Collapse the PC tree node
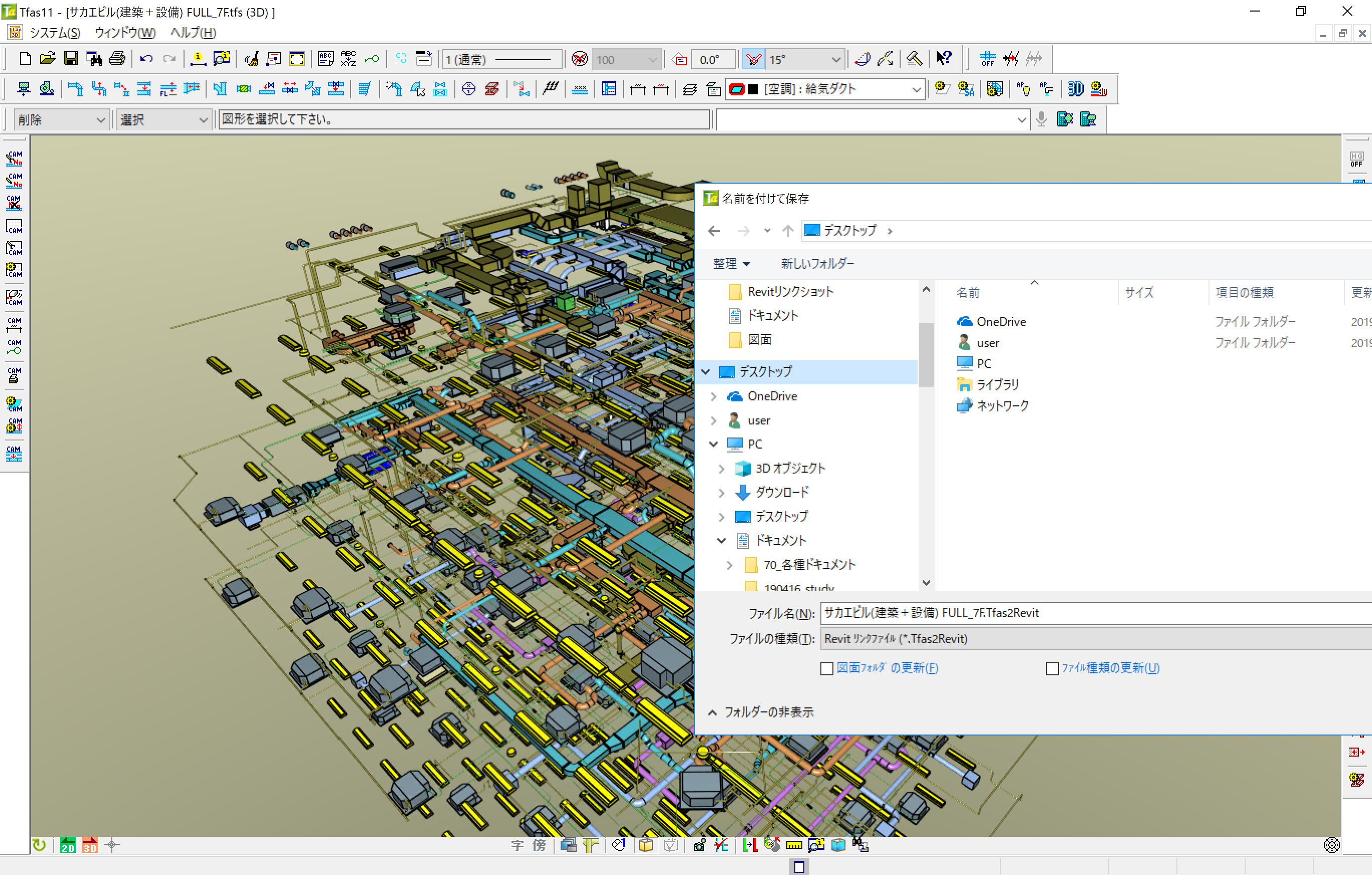Screen dimensions: 1372x875 tap(714, 444)
